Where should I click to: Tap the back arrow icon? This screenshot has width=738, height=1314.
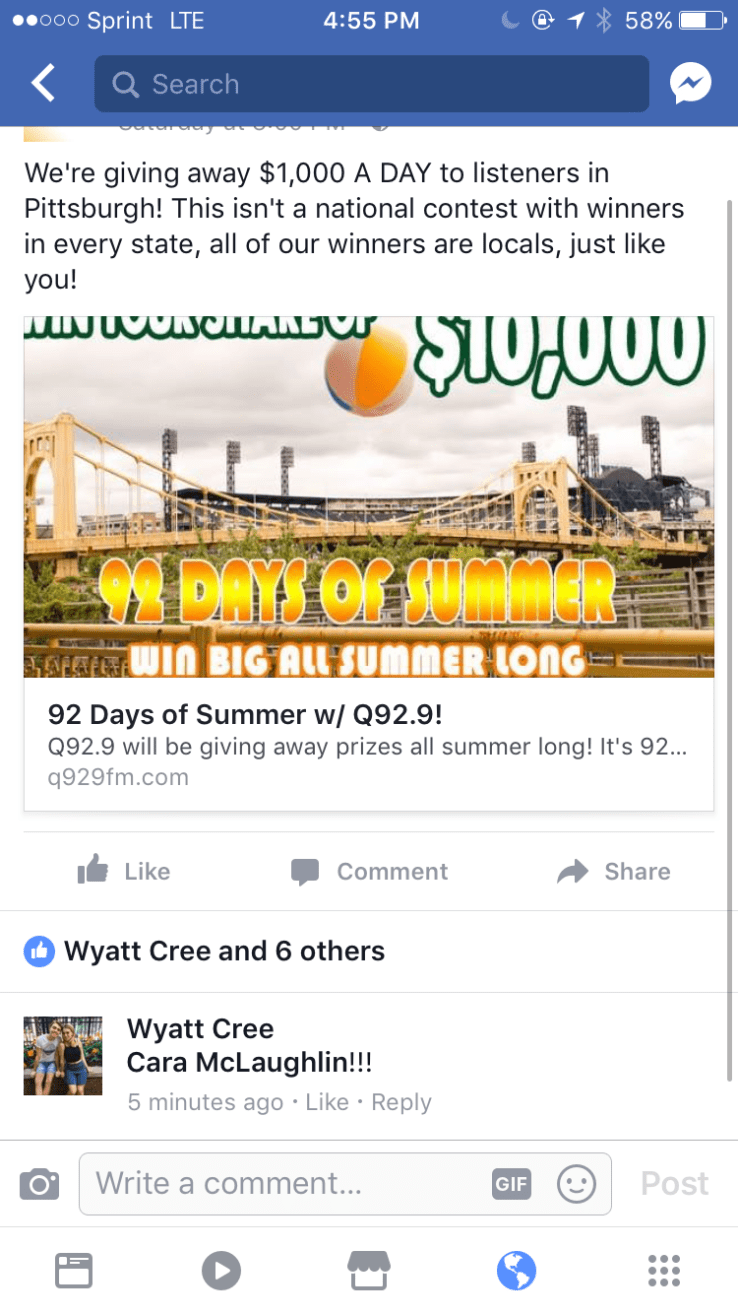[43, 84]
